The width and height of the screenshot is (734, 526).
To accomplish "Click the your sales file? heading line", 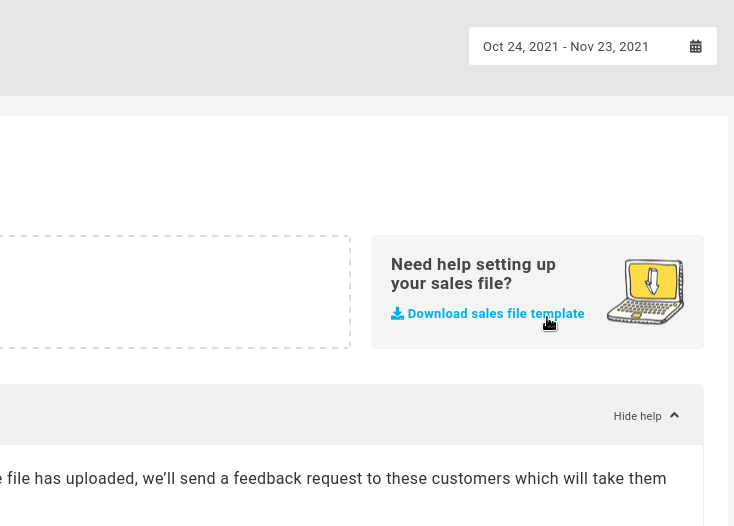I will click(x=451, y=284).
